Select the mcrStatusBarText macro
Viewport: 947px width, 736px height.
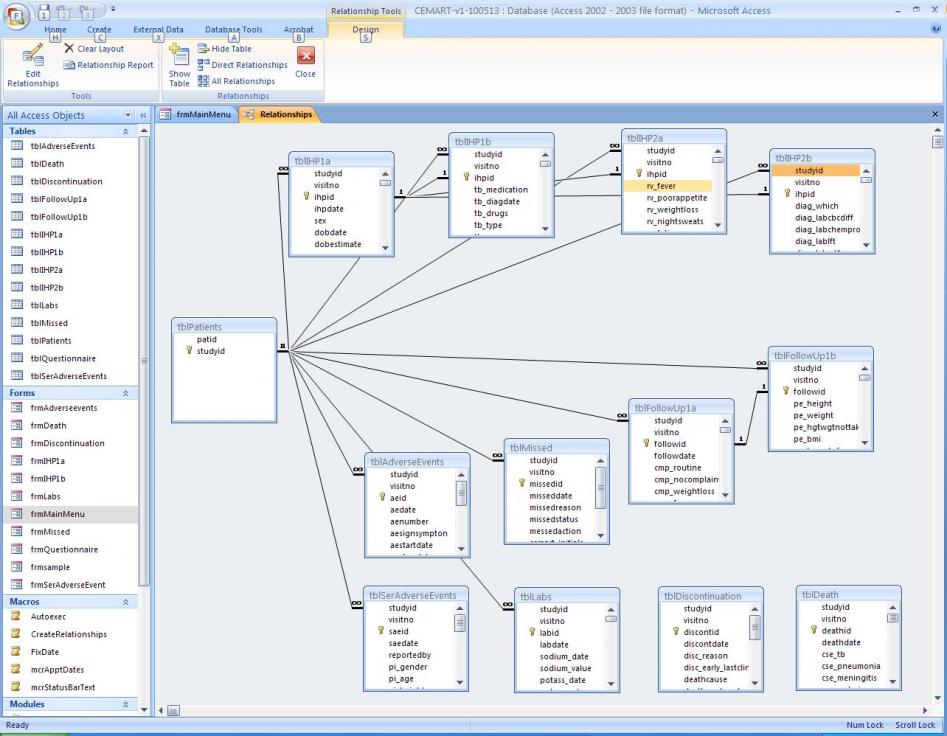pos(71,687)
